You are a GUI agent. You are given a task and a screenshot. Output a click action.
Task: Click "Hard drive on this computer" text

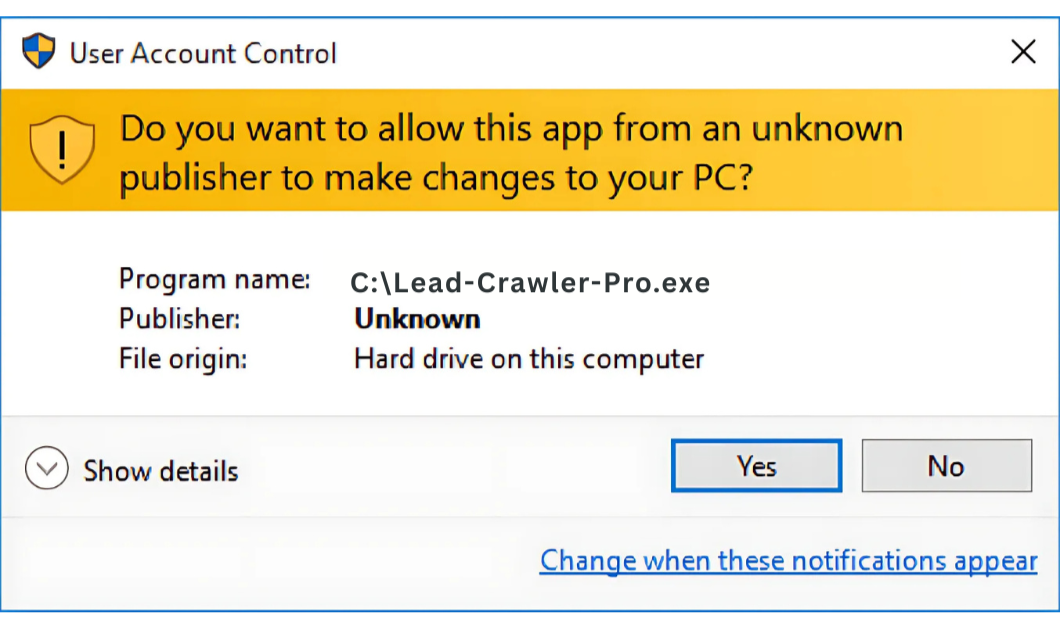pos(529,359)
